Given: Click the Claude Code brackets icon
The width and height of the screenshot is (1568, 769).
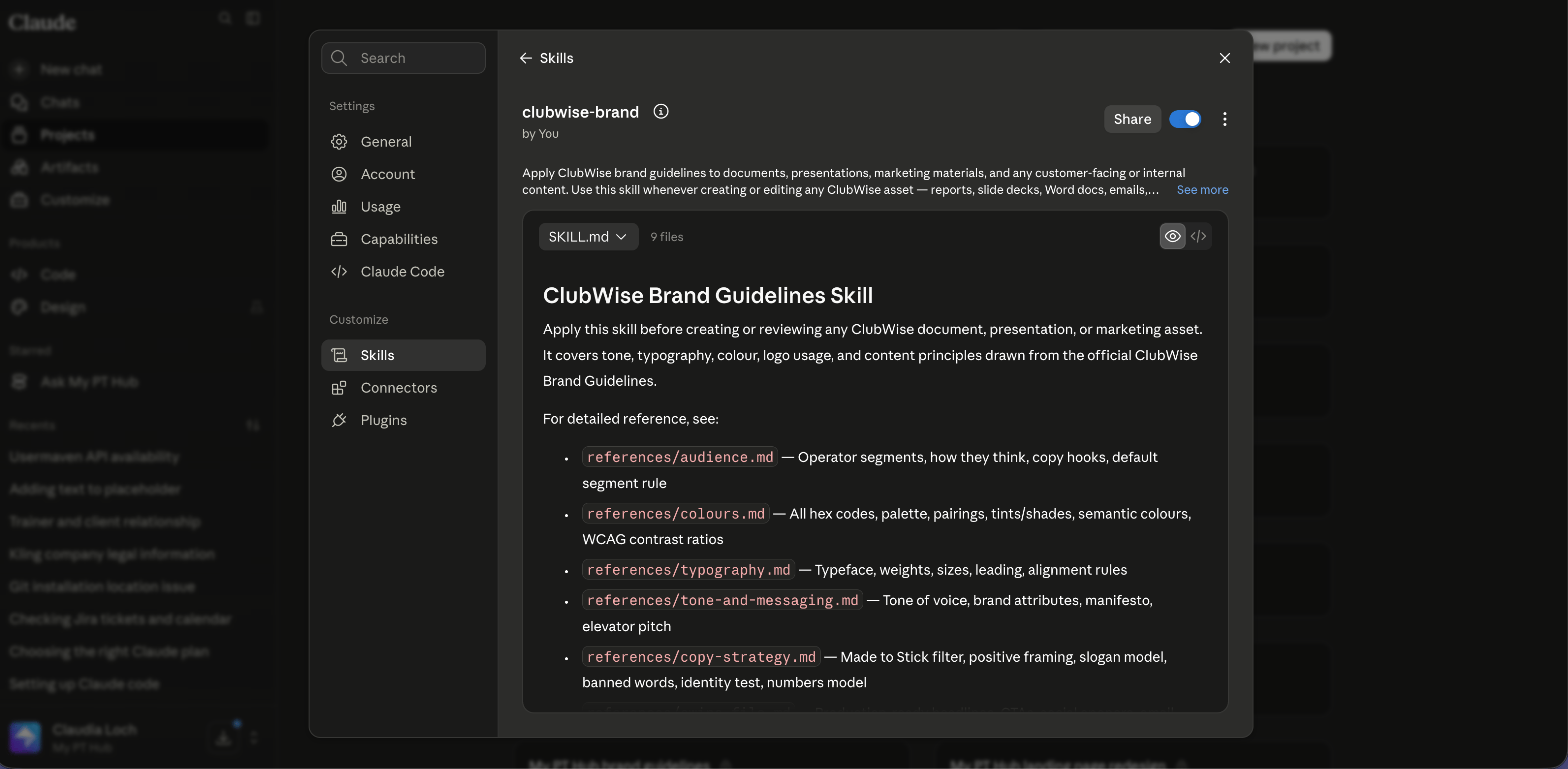Looking at the screenshot, I should click(x=339, y=272).
